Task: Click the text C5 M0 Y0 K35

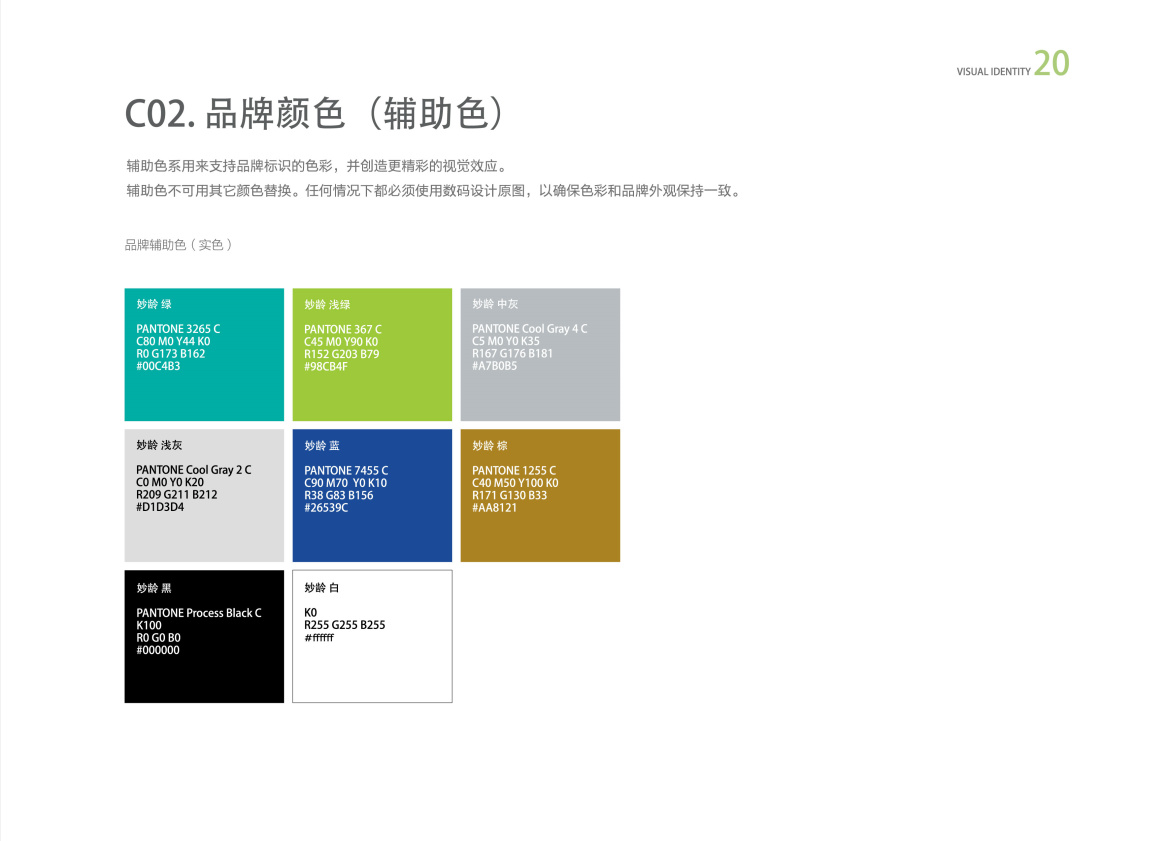Action: [x=506, y=341]
